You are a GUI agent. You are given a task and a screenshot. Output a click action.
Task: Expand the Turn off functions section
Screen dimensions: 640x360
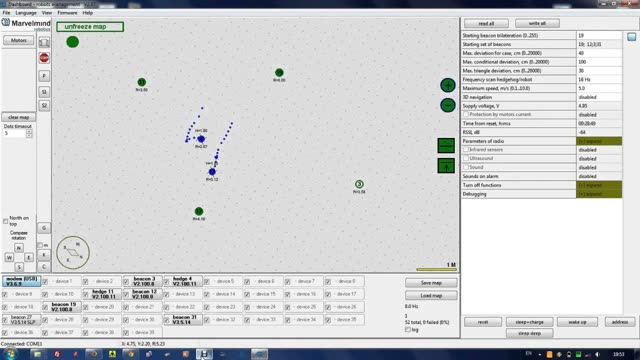(599, 185)
